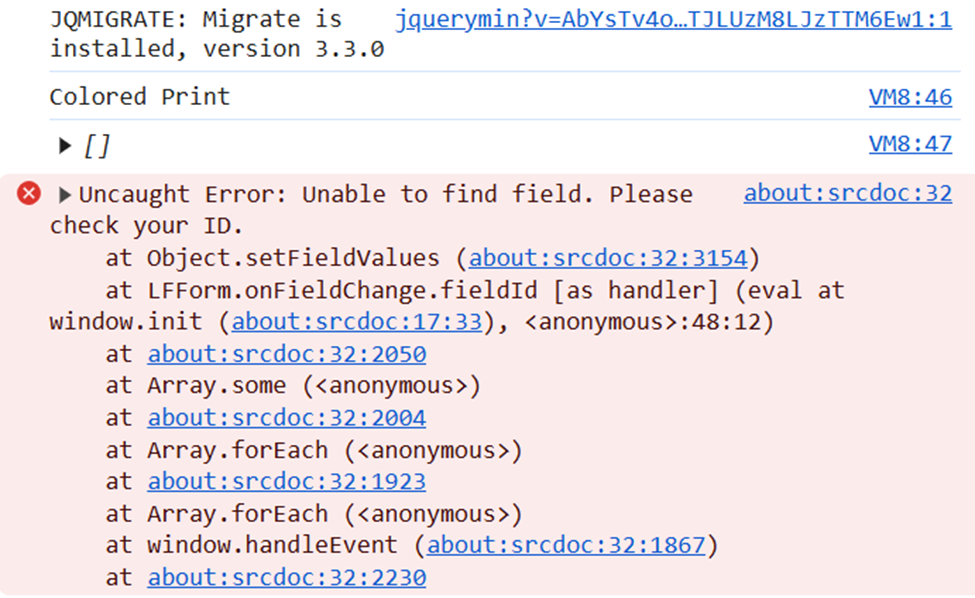
Task: Open VM8:47 source link
Action: [x=910, y=144]
